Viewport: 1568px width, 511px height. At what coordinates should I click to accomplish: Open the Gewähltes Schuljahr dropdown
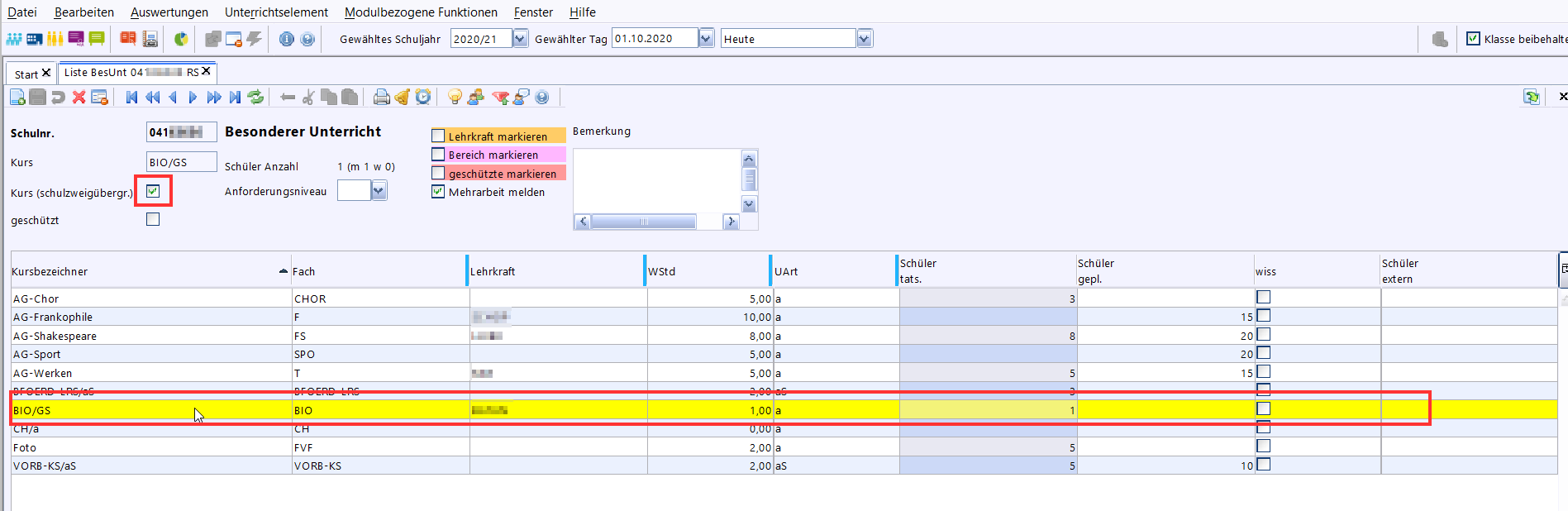[x=520, y=39]
